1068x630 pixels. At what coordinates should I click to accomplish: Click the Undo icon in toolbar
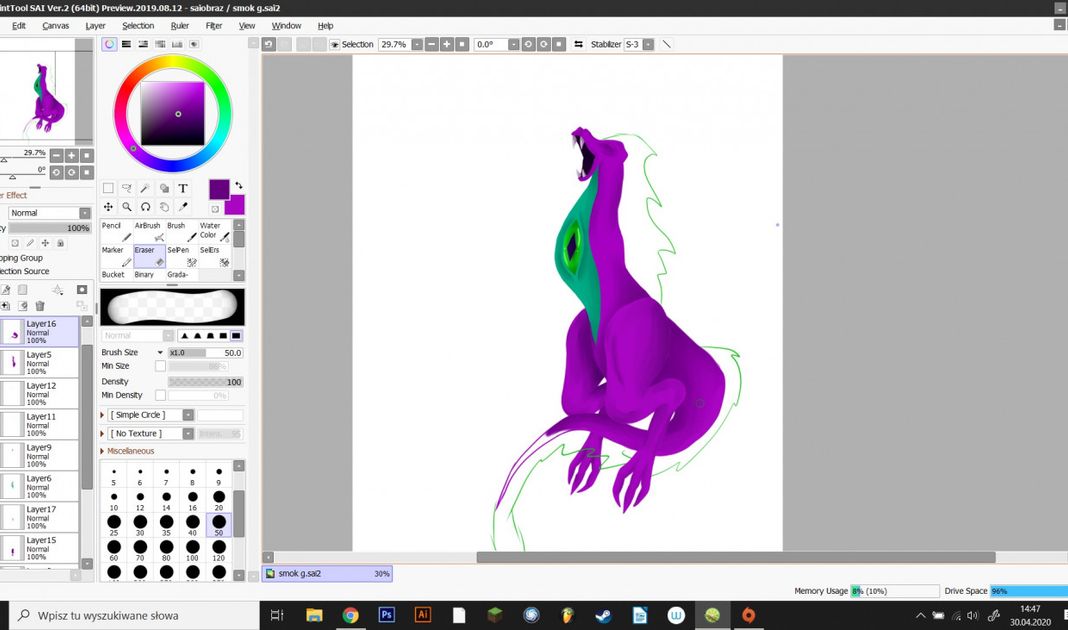[268, 44]
